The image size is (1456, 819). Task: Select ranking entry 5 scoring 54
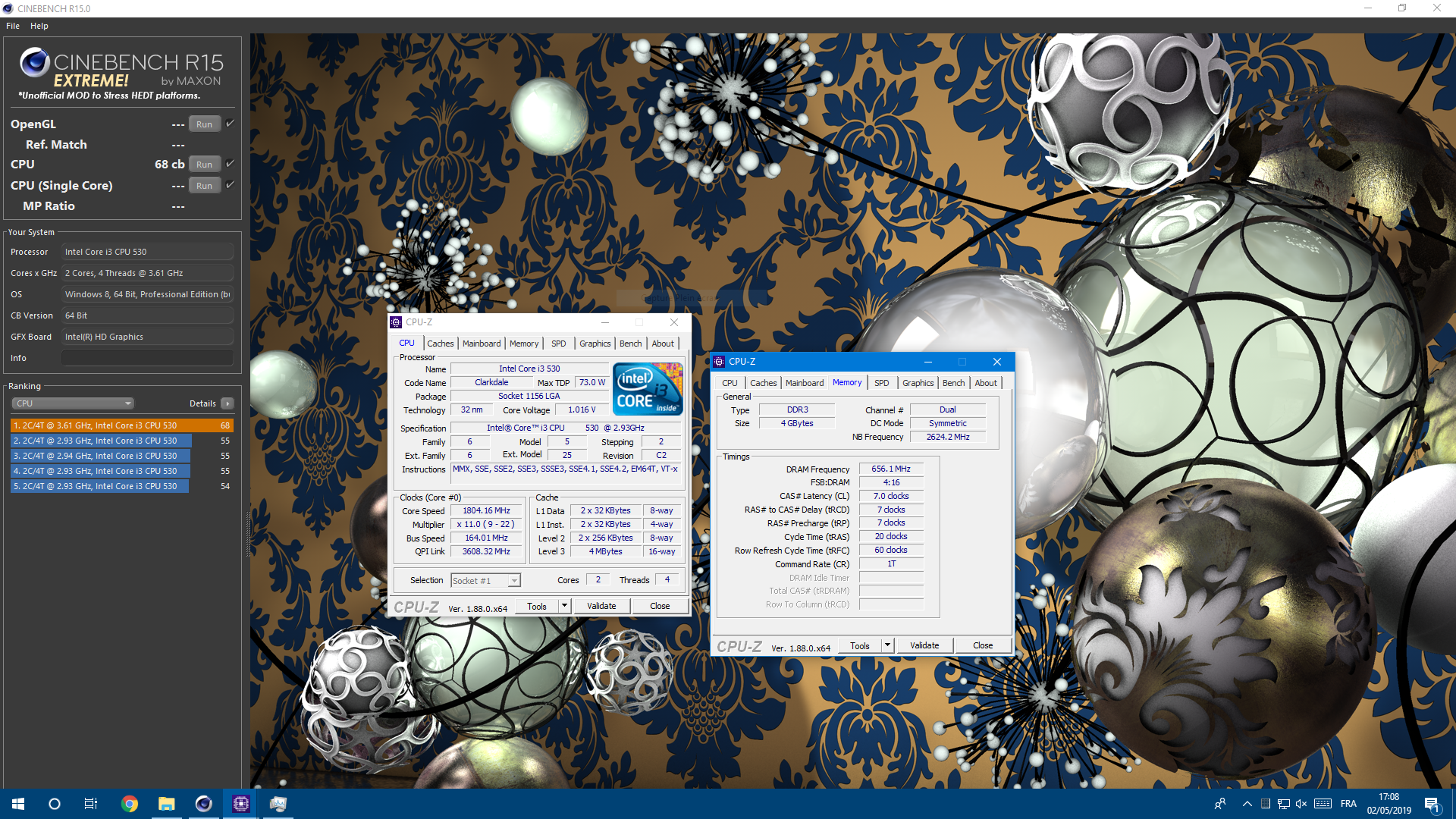[121, 486]
